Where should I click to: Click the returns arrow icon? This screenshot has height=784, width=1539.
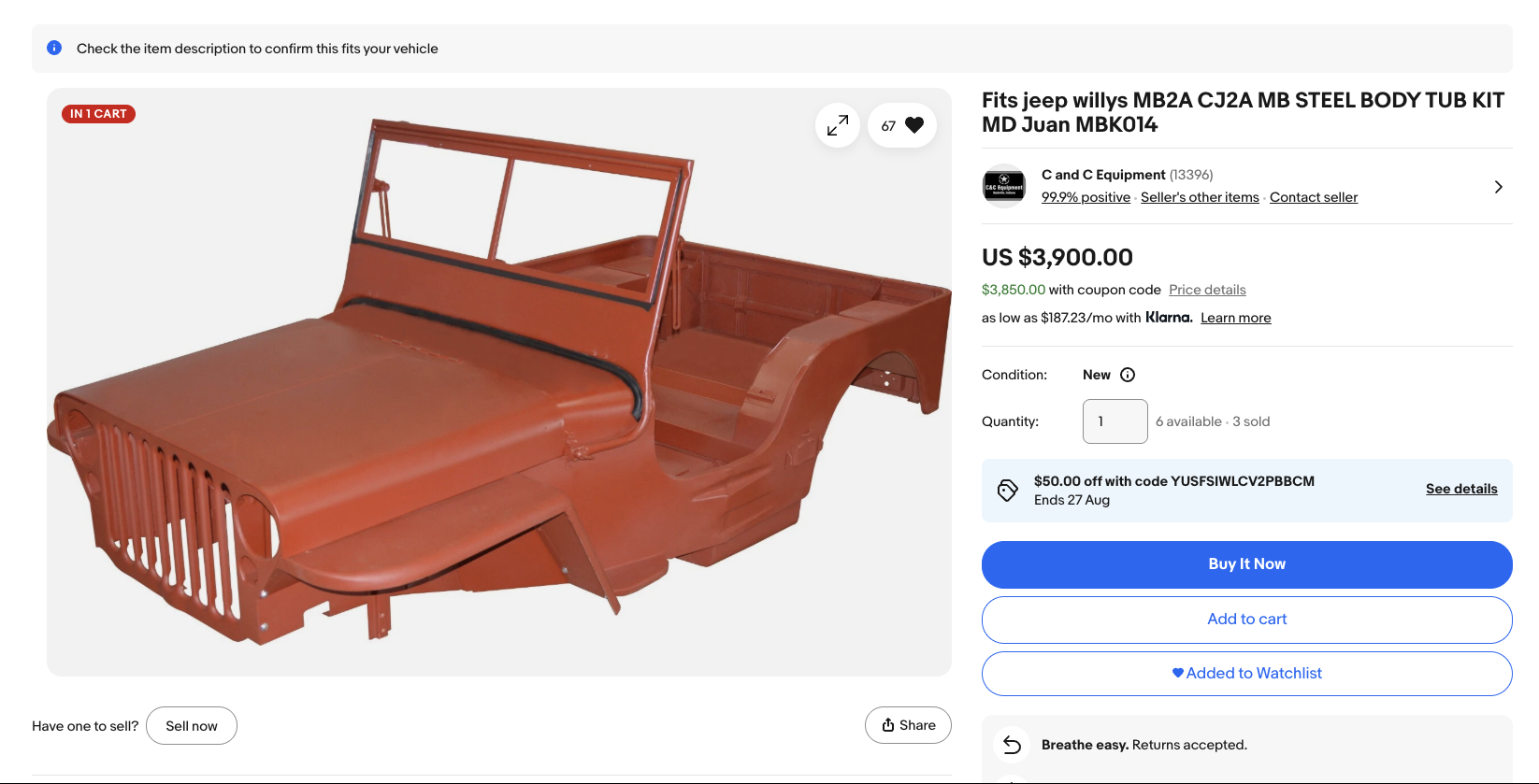(1012, 745)
